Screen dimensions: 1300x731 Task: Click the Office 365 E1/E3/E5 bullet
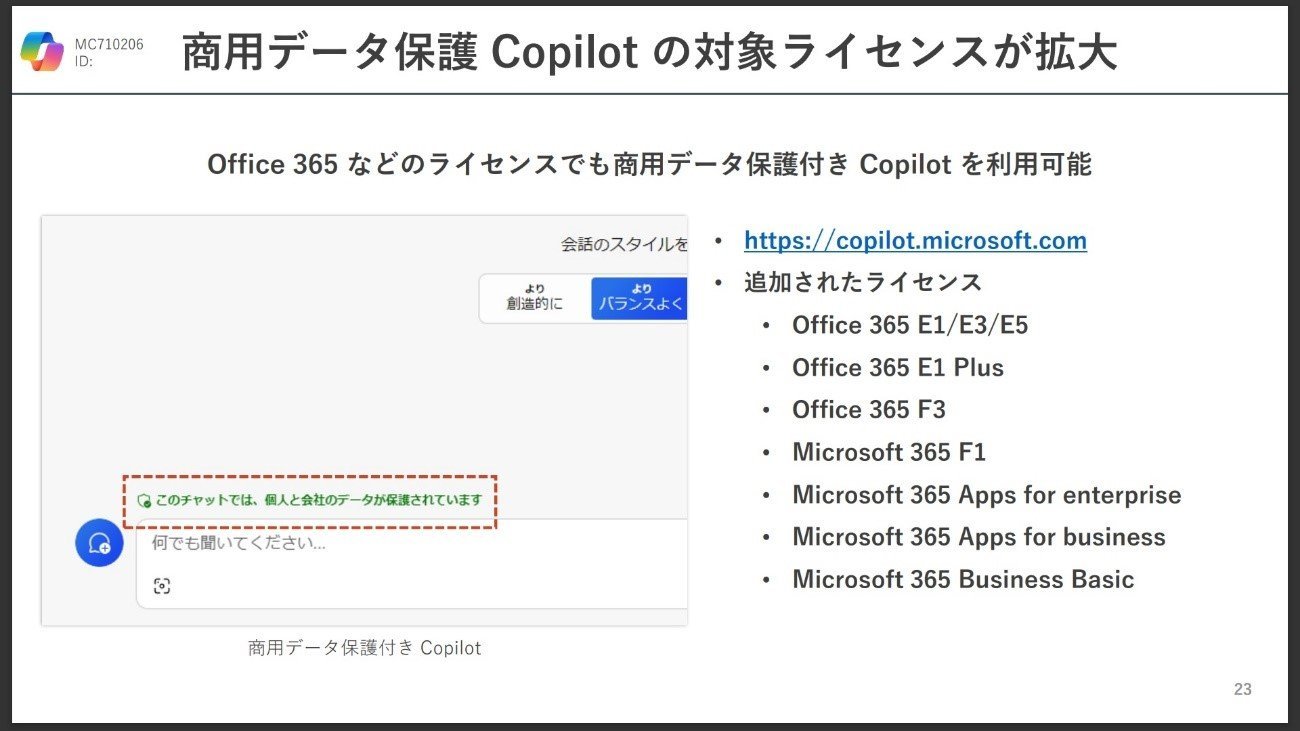(x=910, y=325)
